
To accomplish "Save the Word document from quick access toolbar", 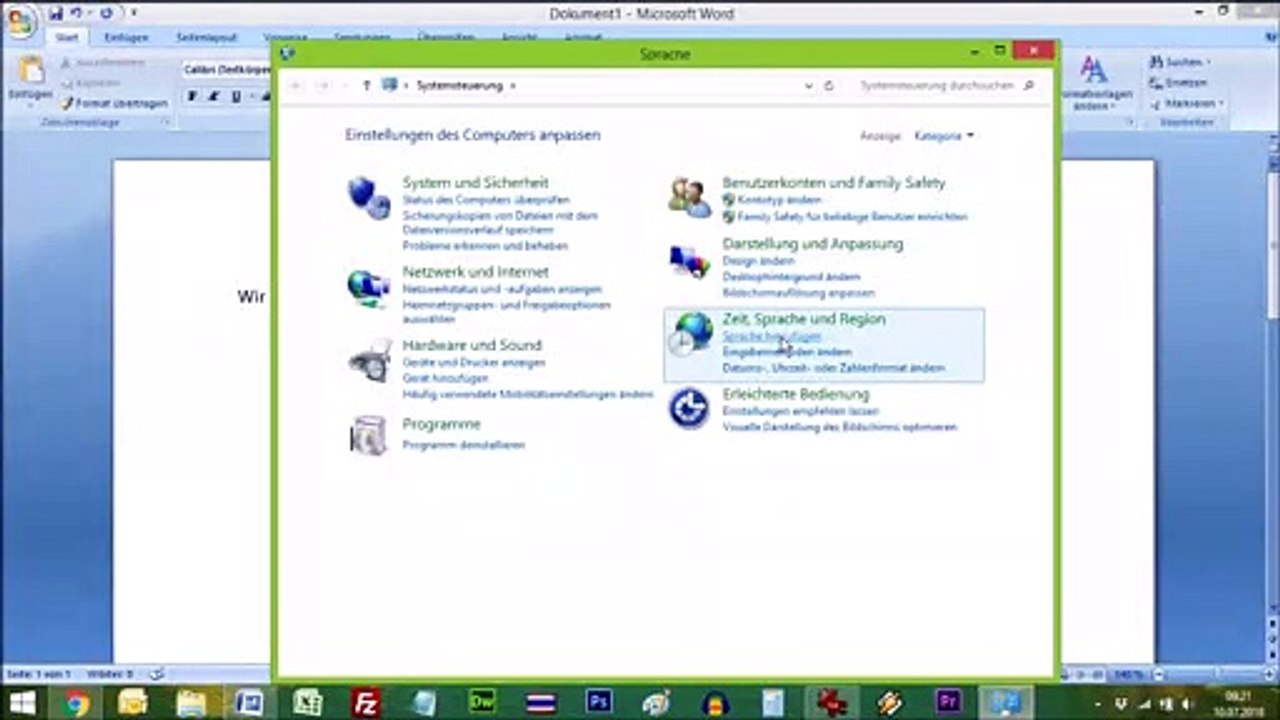I will pos(57,13).
